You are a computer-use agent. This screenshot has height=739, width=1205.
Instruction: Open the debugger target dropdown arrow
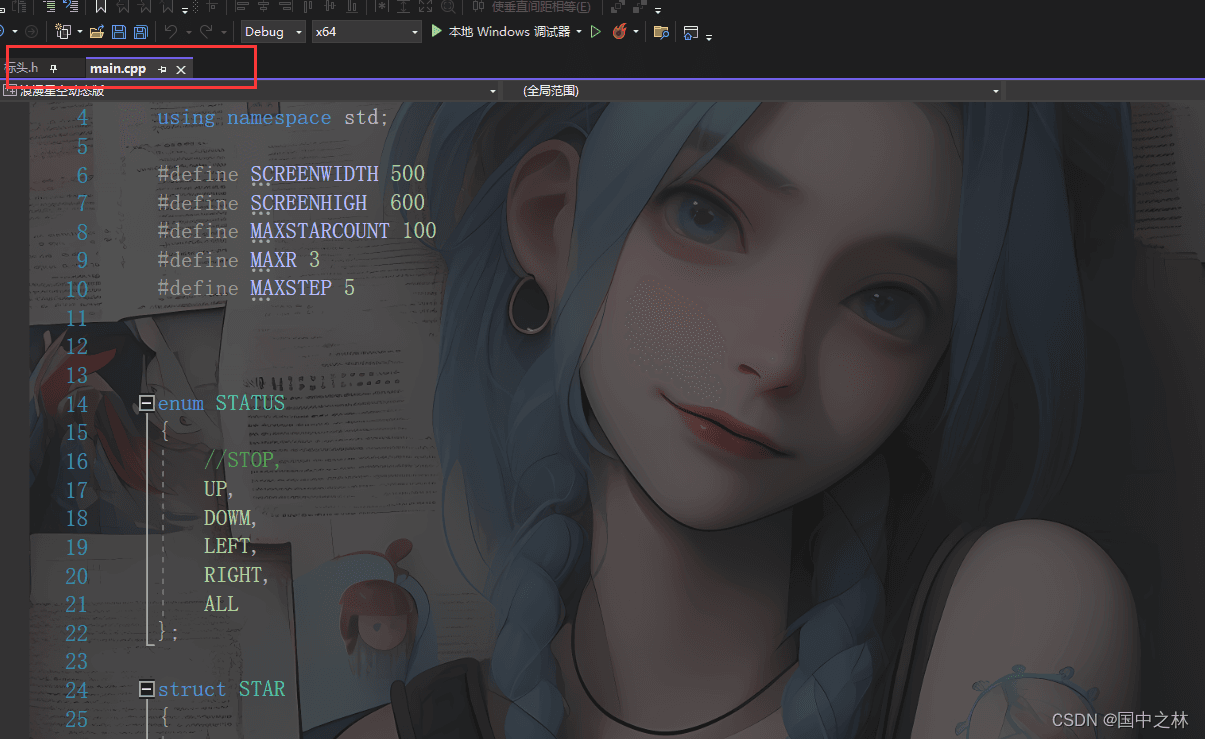pos(579,32)
